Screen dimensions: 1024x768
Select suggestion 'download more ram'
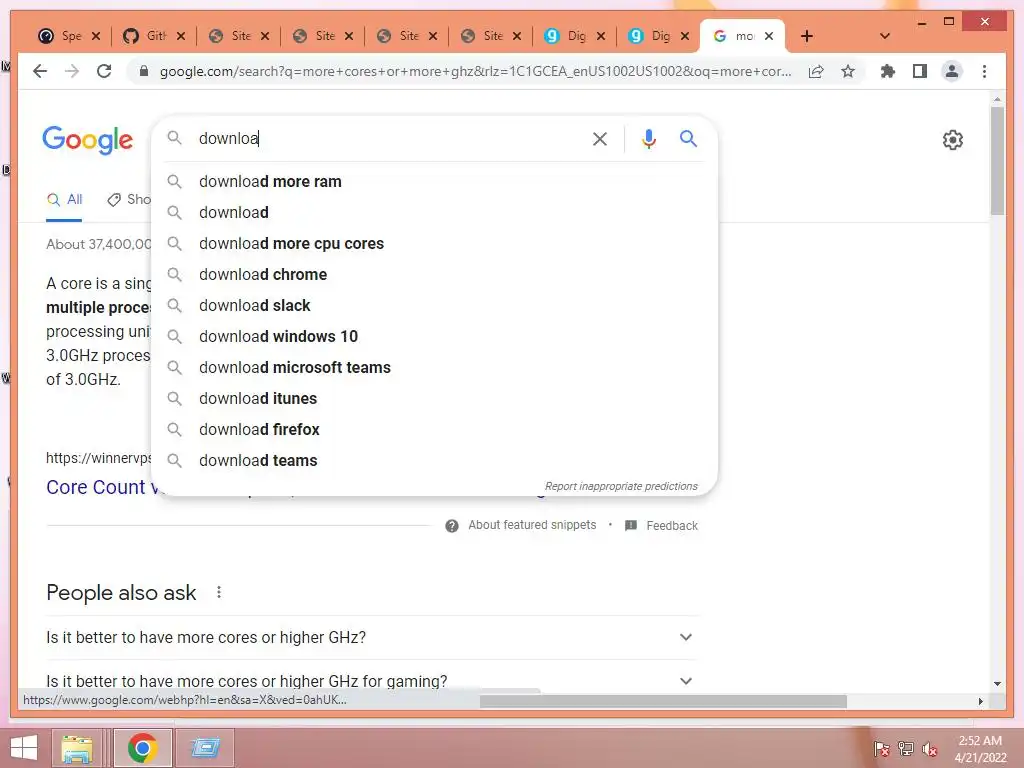(434, 182)
